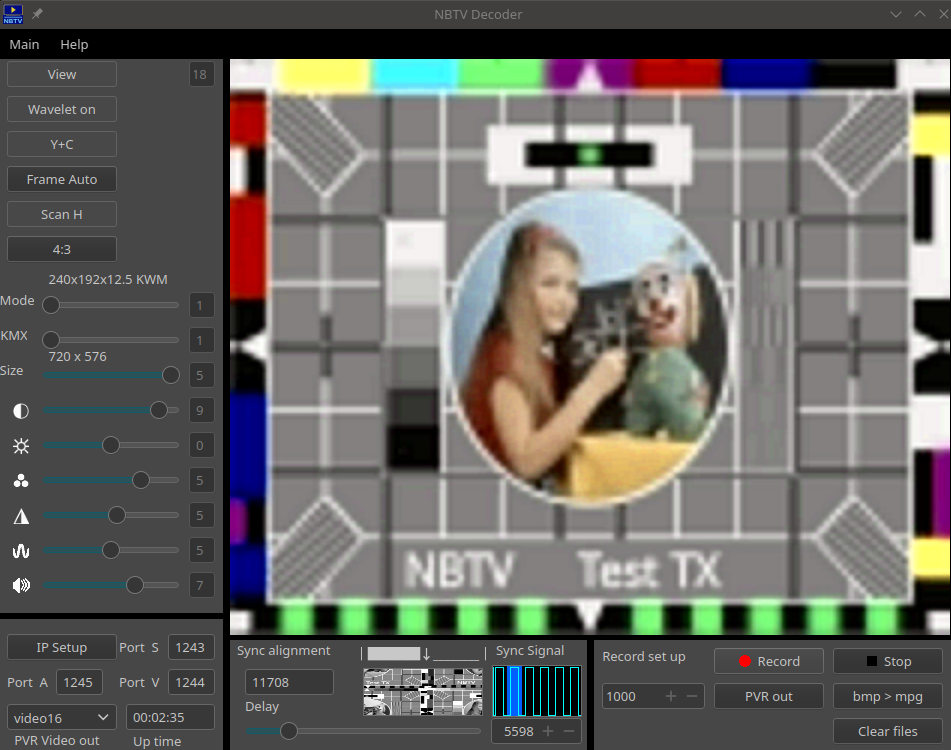Click the record set up field 1000
This screenshot has width=951, height=750.
(x=653, y=696)
